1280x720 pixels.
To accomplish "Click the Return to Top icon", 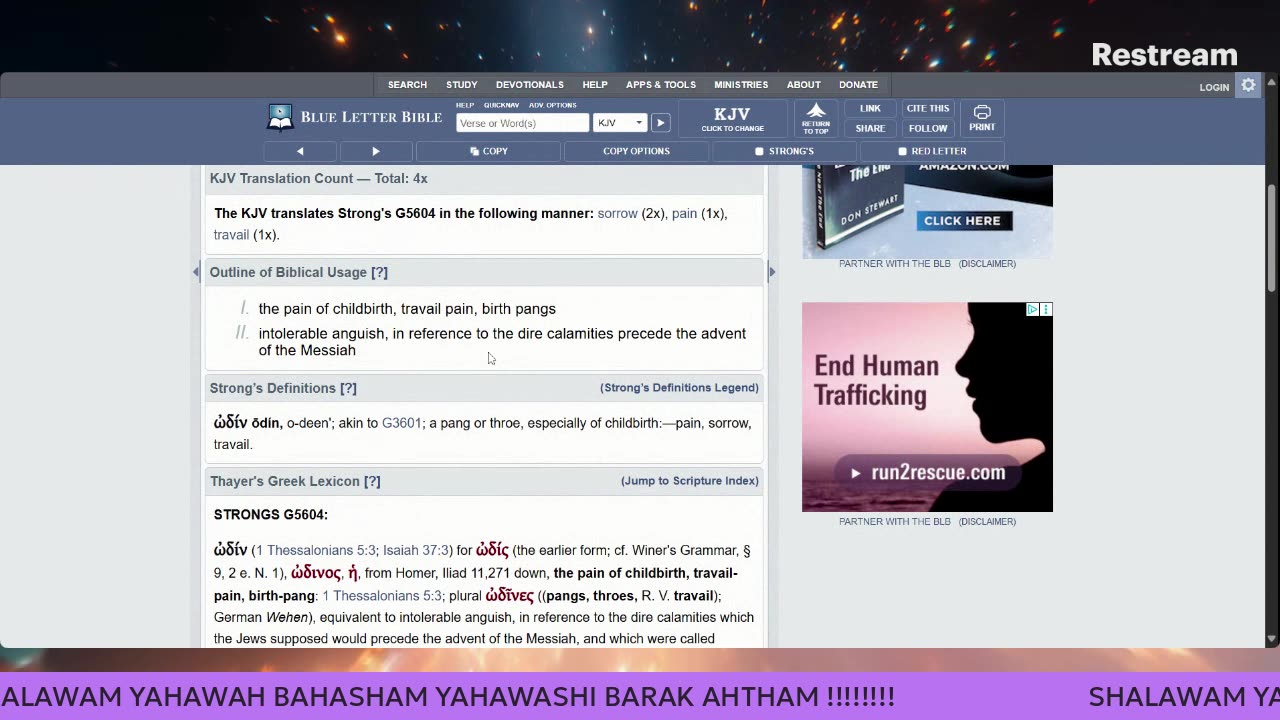I will click(x=816, y=119).
